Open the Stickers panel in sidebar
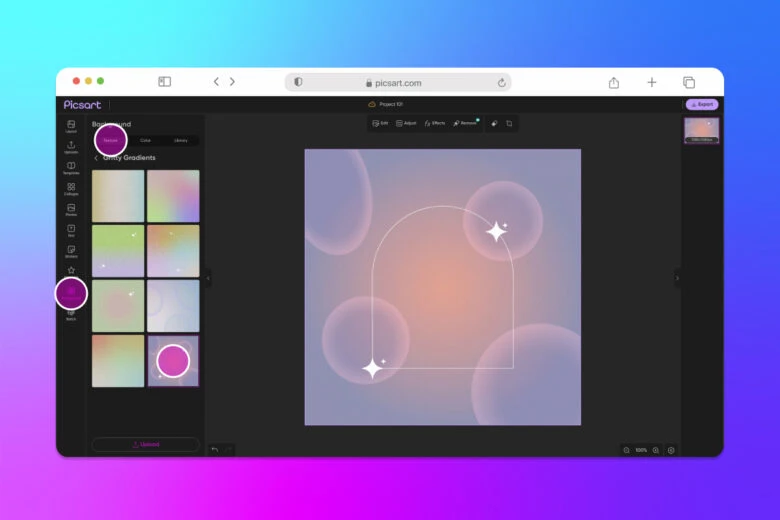This screenshot has width=780, height=520. click(x=71, y=252)
